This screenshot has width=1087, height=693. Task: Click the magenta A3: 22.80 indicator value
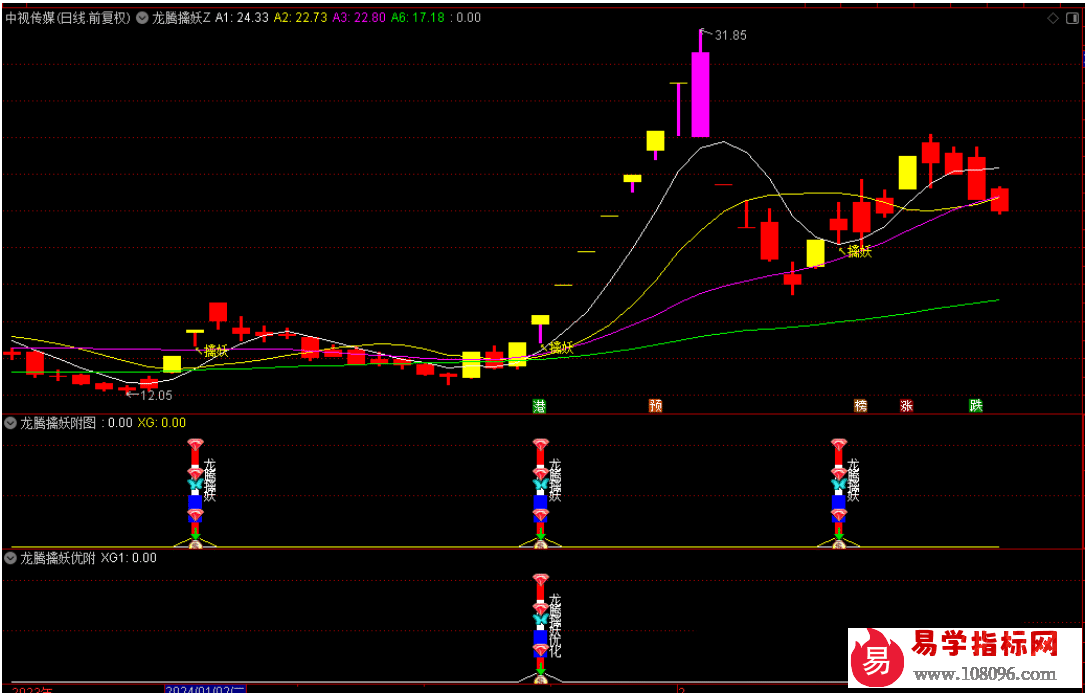[x=357, y=18]
